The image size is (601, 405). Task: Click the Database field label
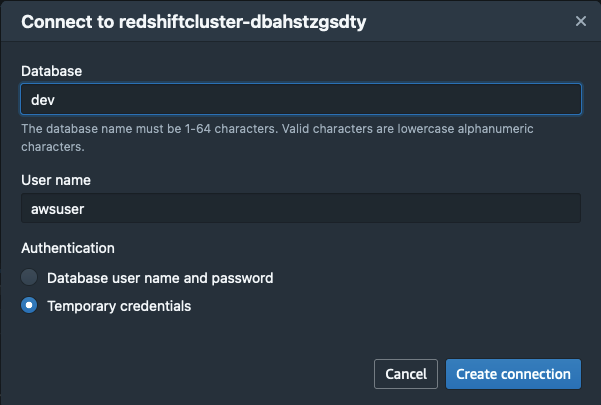pos(51,71)
